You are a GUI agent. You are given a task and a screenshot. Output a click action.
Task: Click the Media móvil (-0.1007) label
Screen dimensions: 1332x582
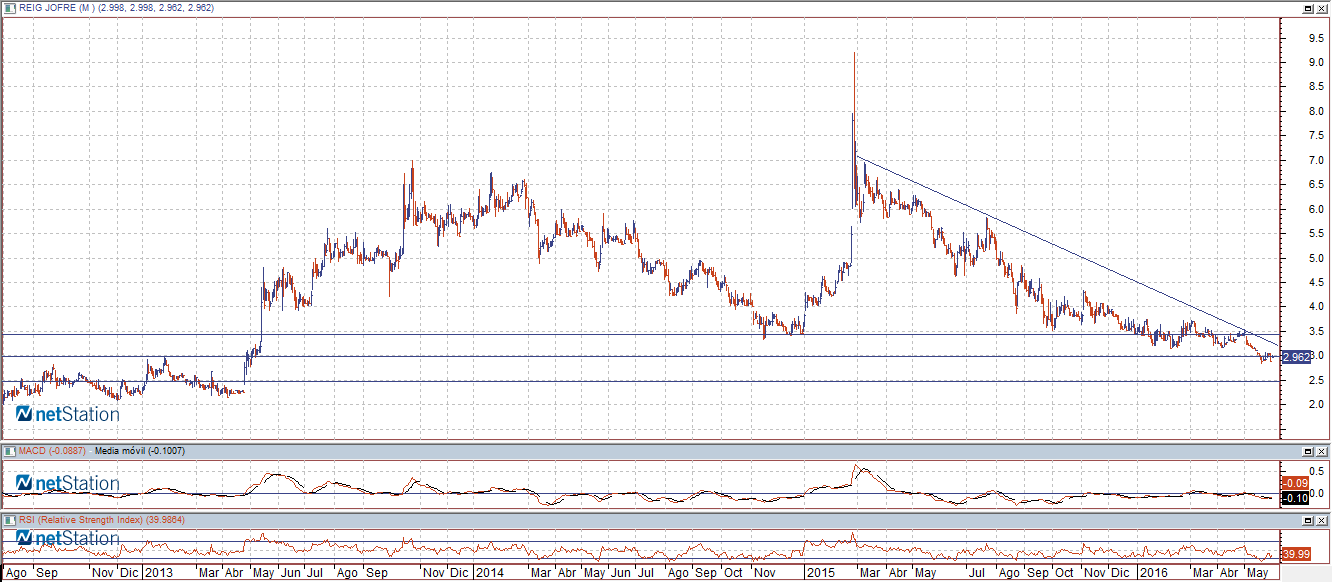(x=139, y=451)
